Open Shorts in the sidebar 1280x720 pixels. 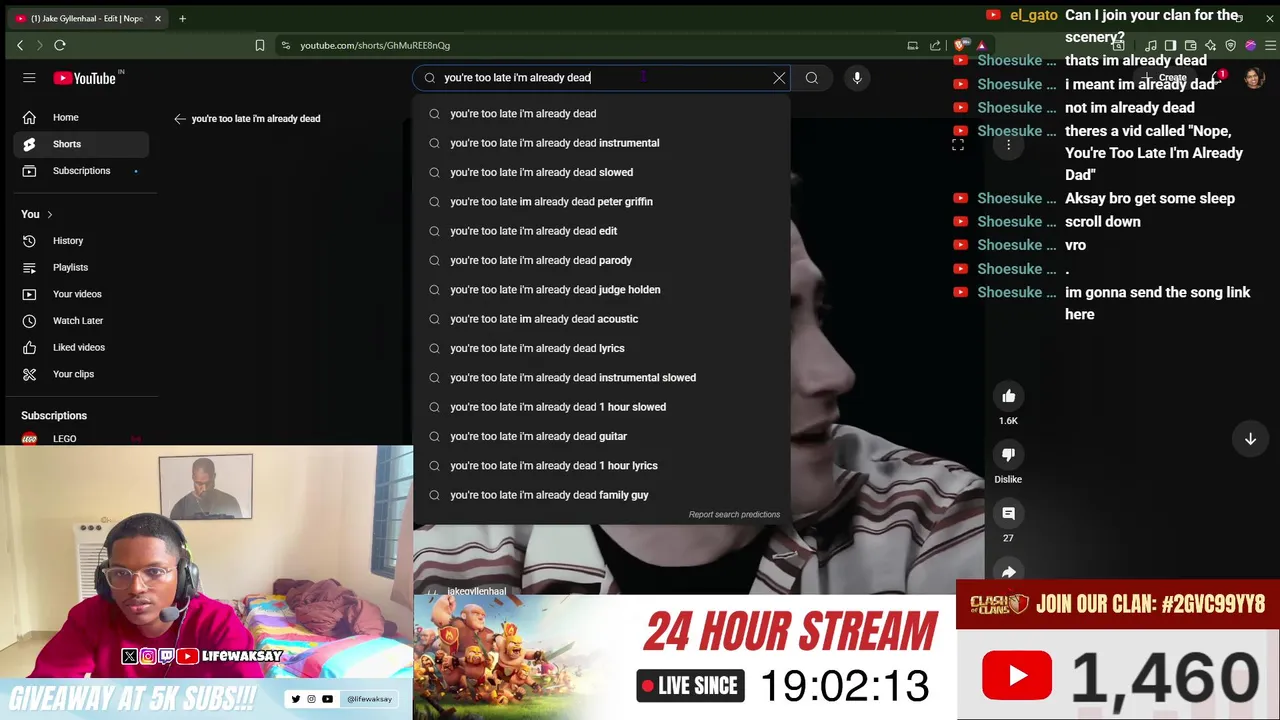(x=81, y=144)
